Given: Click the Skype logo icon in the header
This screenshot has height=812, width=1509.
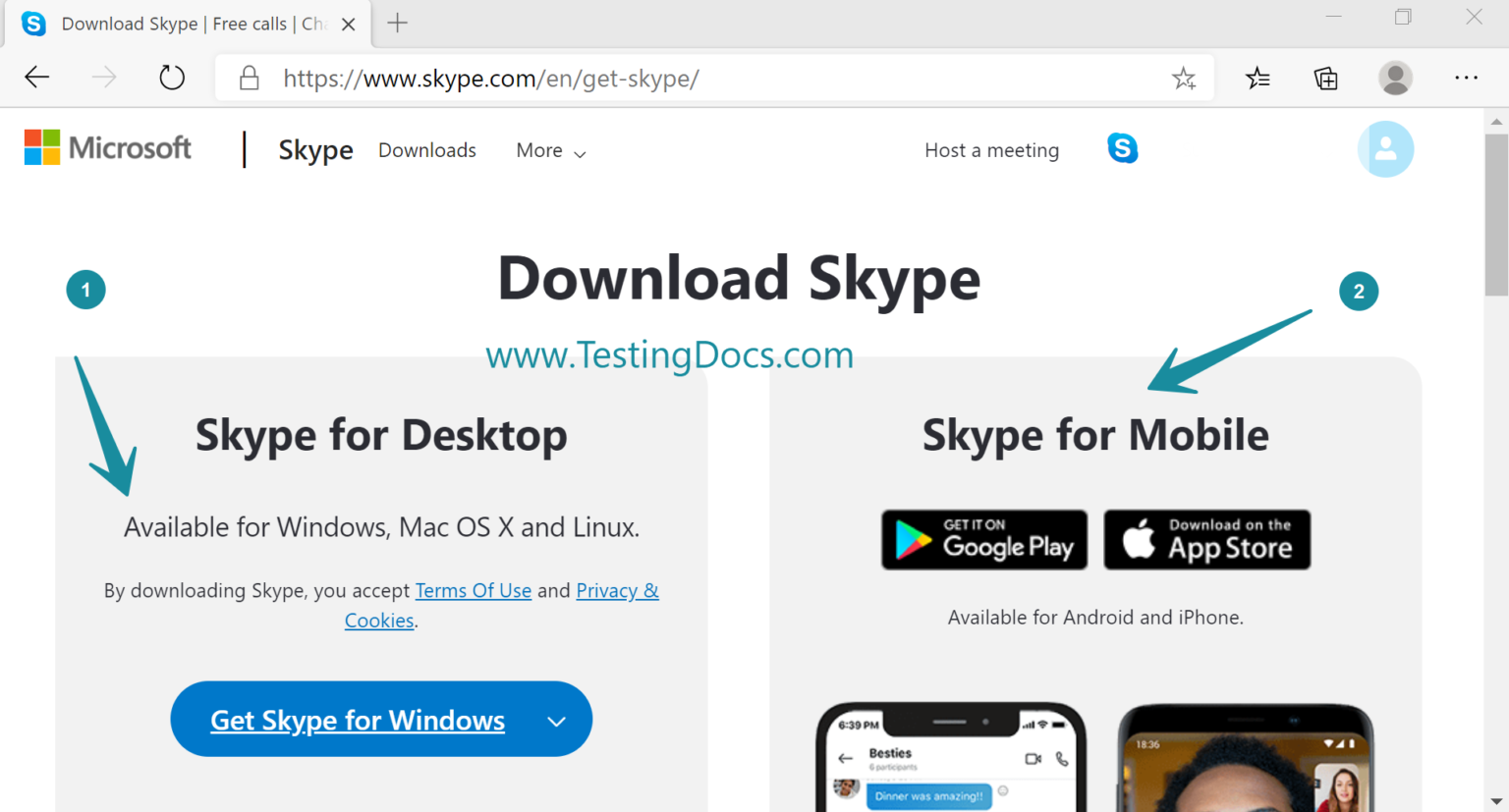Looking at the screenshot, I should tap(1123, 148).
